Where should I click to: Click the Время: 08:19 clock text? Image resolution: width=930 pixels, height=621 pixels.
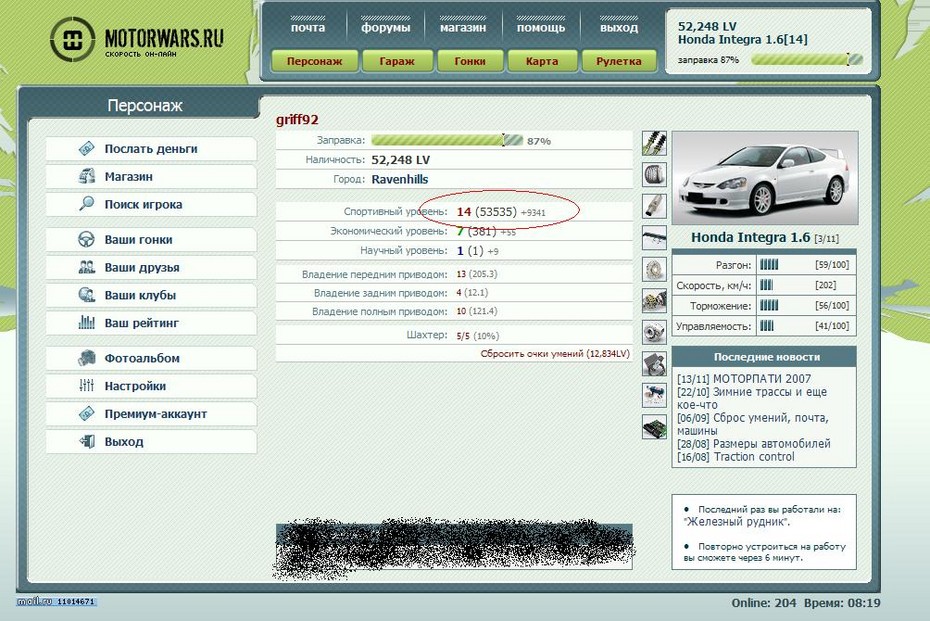pos(842,603)
